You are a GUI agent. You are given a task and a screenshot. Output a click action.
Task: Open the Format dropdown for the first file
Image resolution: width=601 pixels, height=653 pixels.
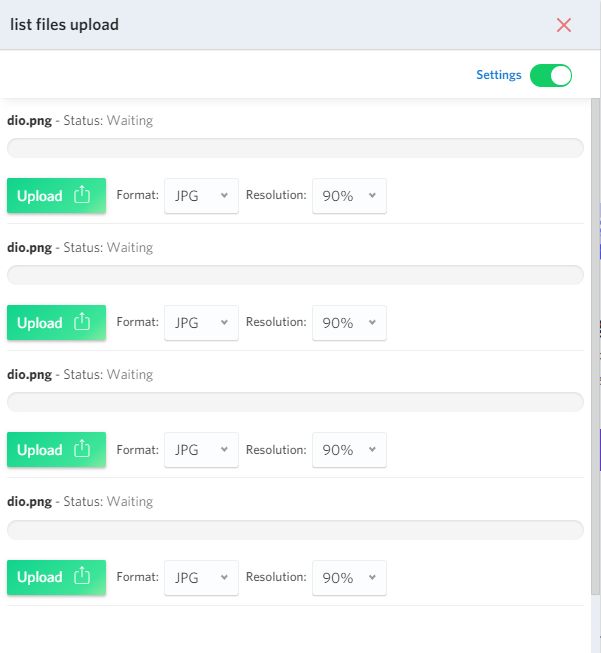coord(201,196)
